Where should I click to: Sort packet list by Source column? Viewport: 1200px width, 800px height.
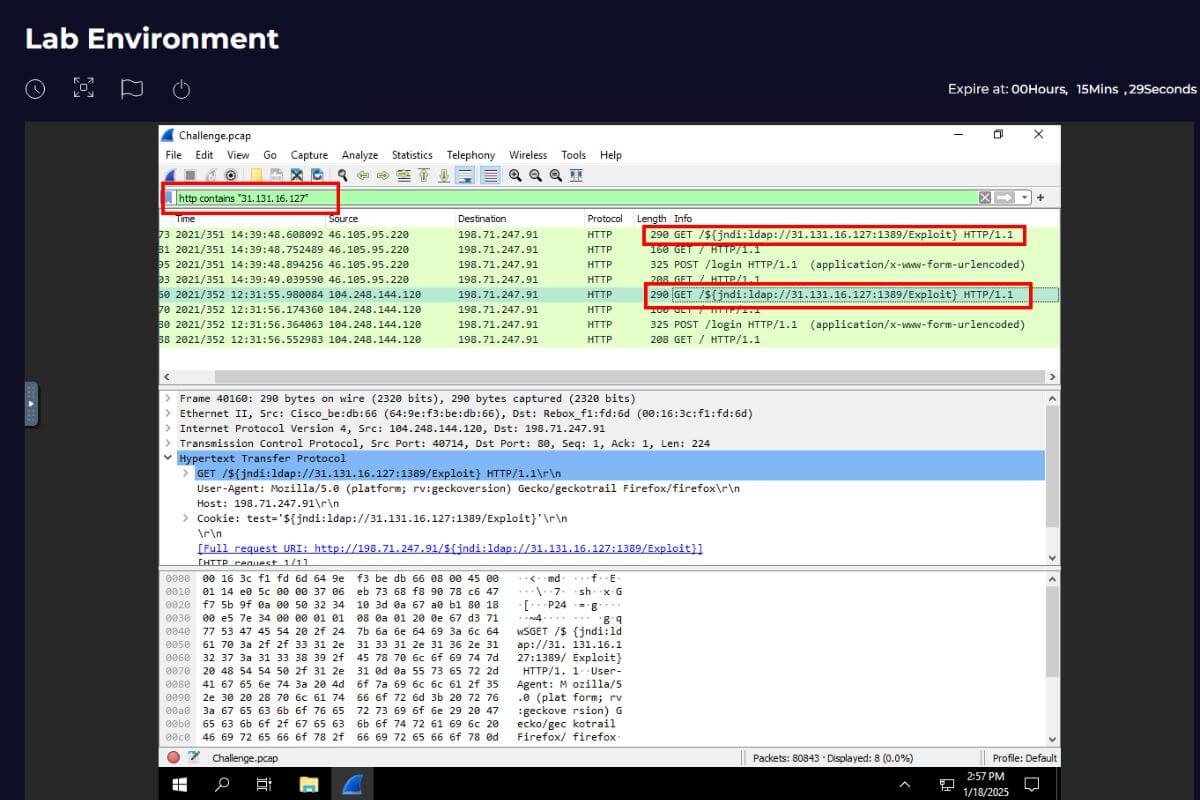click(x=343, y=218)
